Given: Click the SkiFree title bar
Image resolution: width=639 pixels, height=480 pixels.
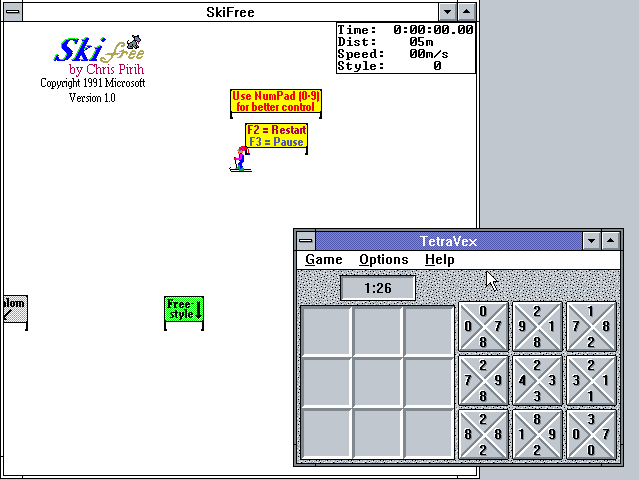Looking at the screenshot, I should click(x=230, y=12).
